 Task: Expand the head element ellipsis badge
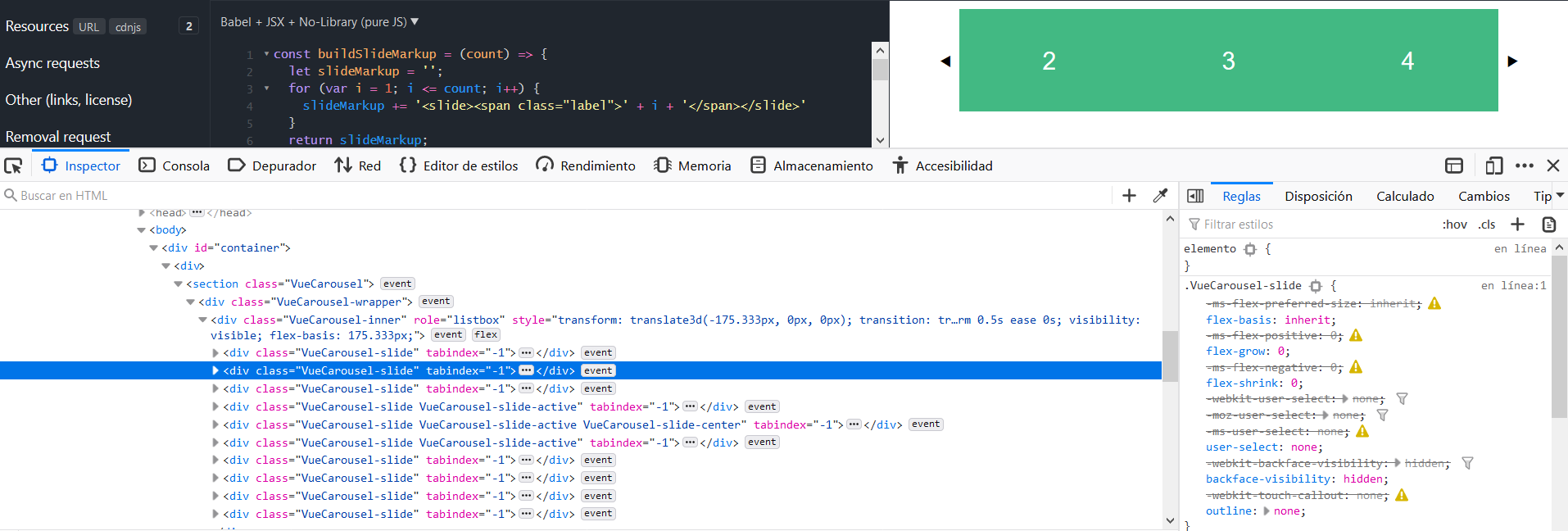[x=197, y=213]
